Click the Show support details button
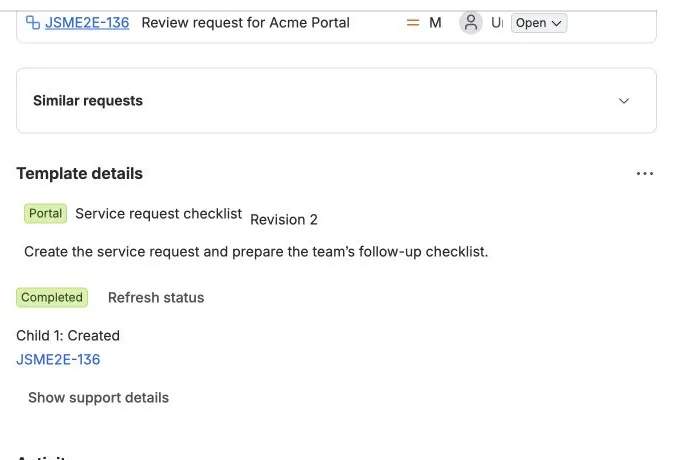This screenshot has width=680, height=460. (x=98, y=398)
